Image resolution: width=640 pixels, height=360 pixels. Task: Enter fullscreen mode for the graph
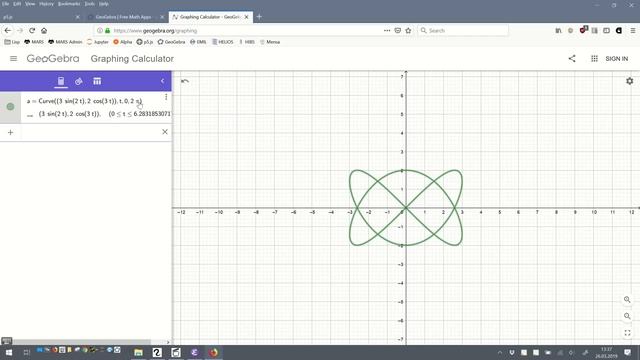(627, 333)
